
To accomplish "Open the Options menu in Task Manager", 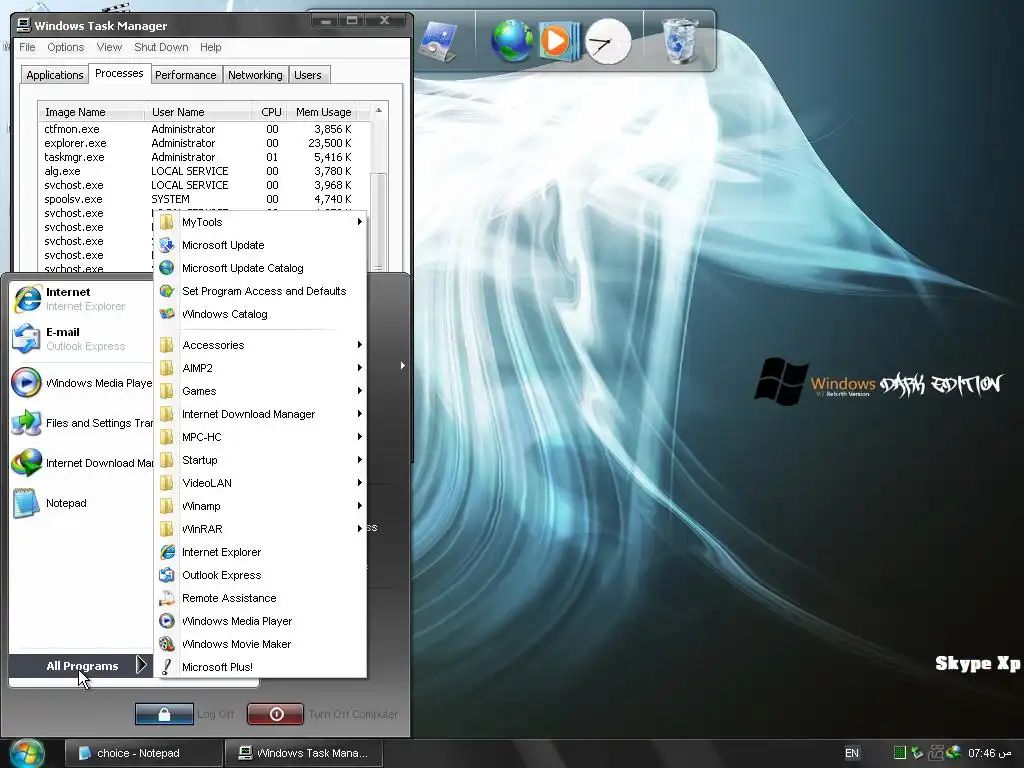I will pos(65,47).
